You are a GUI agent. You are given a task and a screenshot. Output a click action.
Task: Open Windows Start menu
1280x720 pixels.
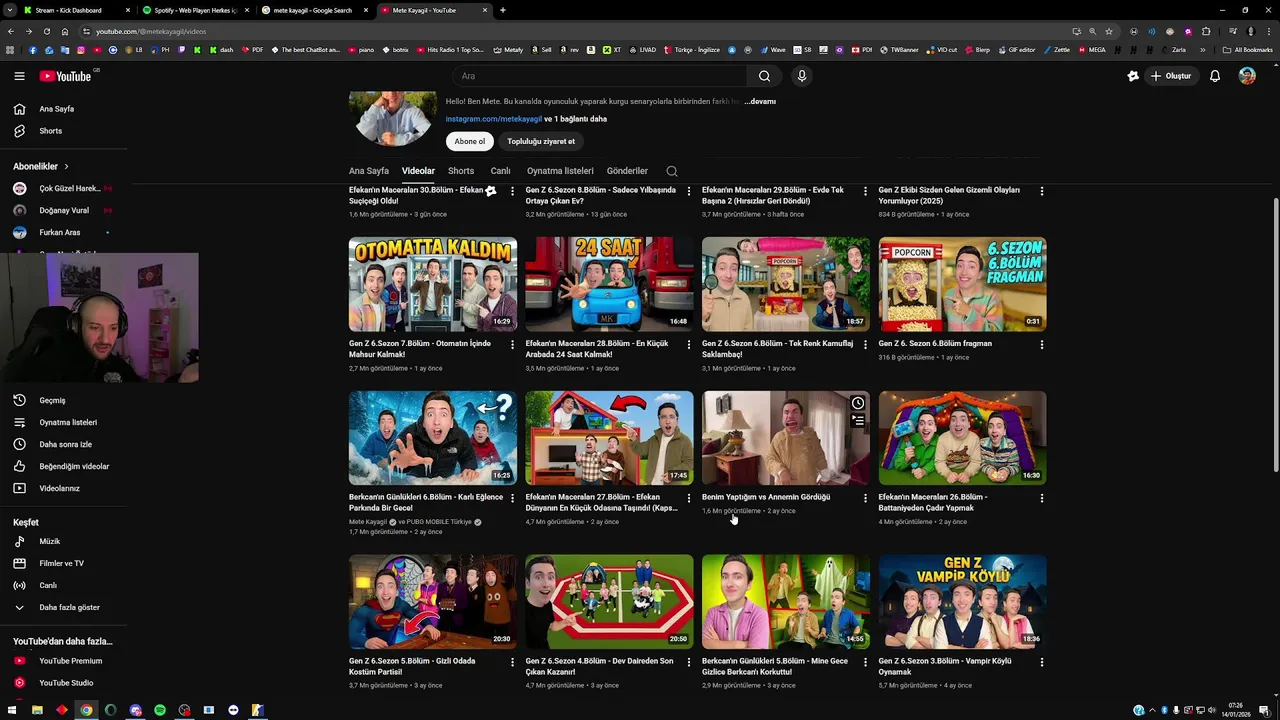(x=13, y=710)
